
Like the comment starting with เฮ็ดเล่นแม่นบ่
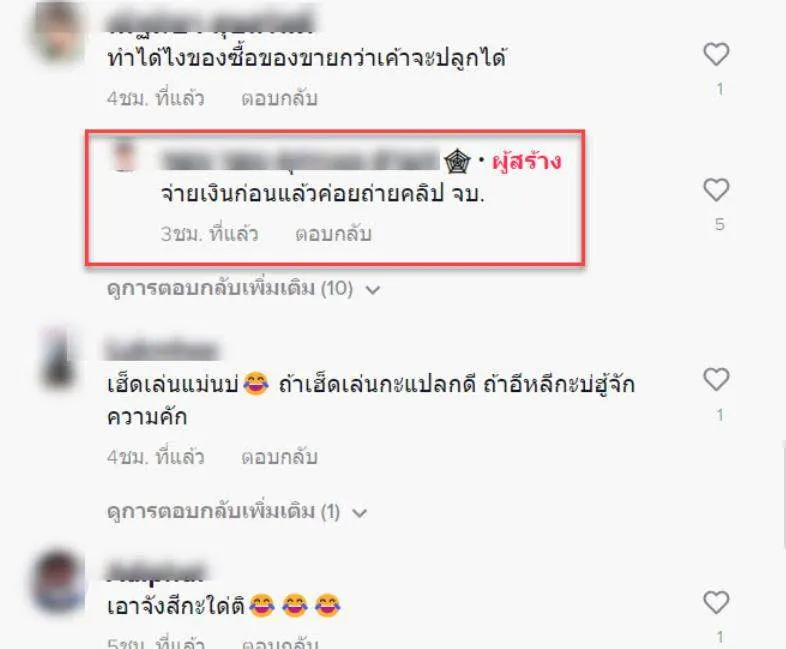click(x=716, y=379)
